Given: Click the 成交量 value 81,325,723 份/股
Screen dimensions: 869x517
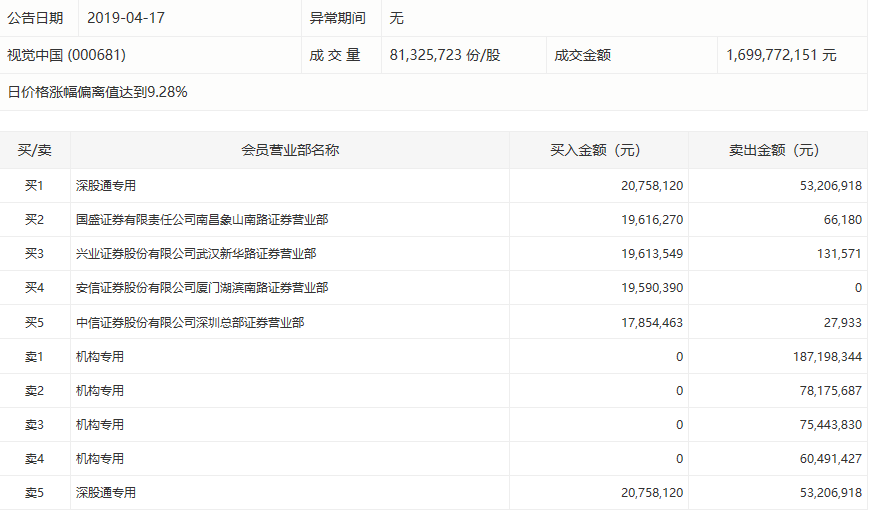Looking at the screenshot, I should click(444, 55).
